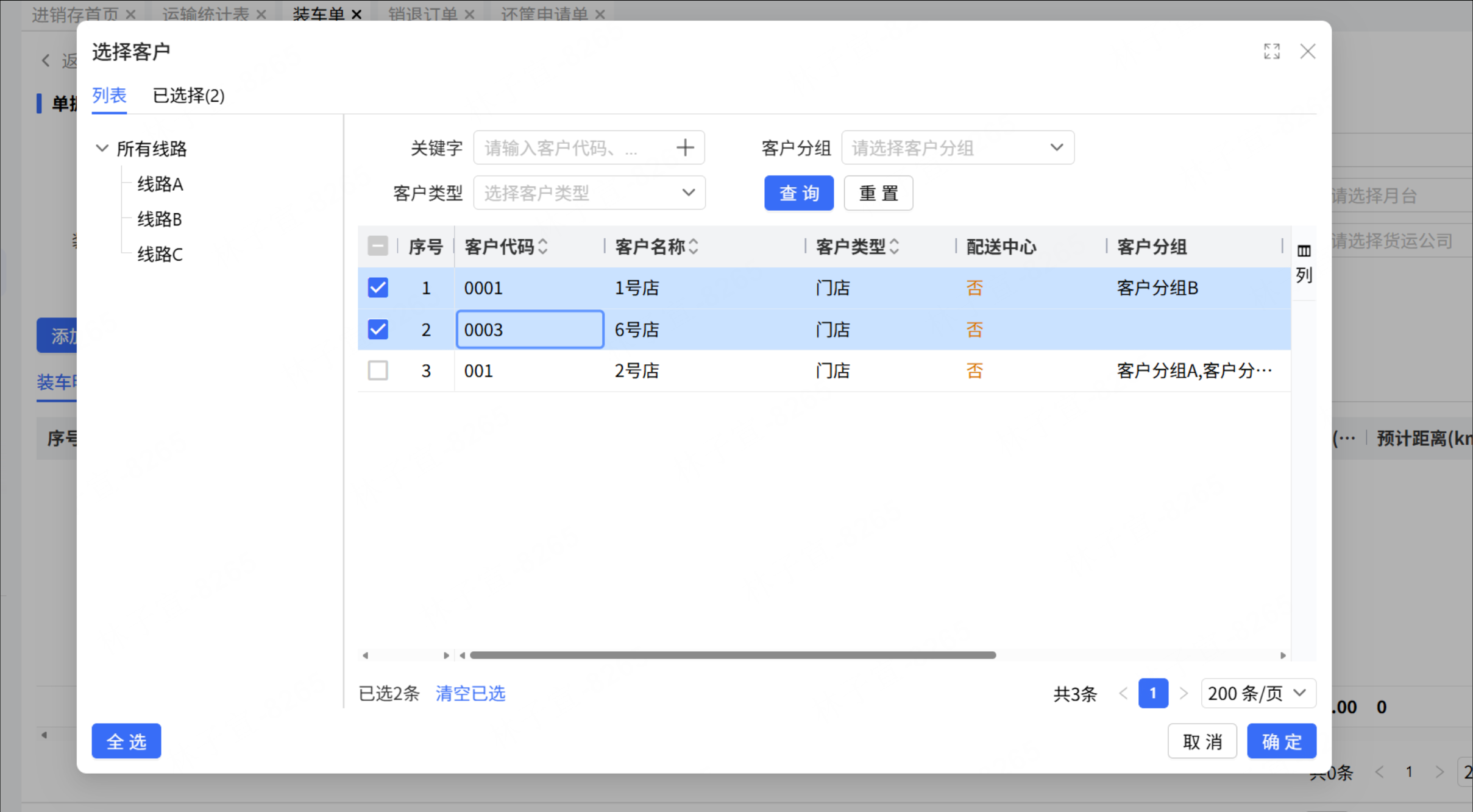
Task: Select 线路B in the route tree
Action: pyautogui.click(x=160, y=219)
